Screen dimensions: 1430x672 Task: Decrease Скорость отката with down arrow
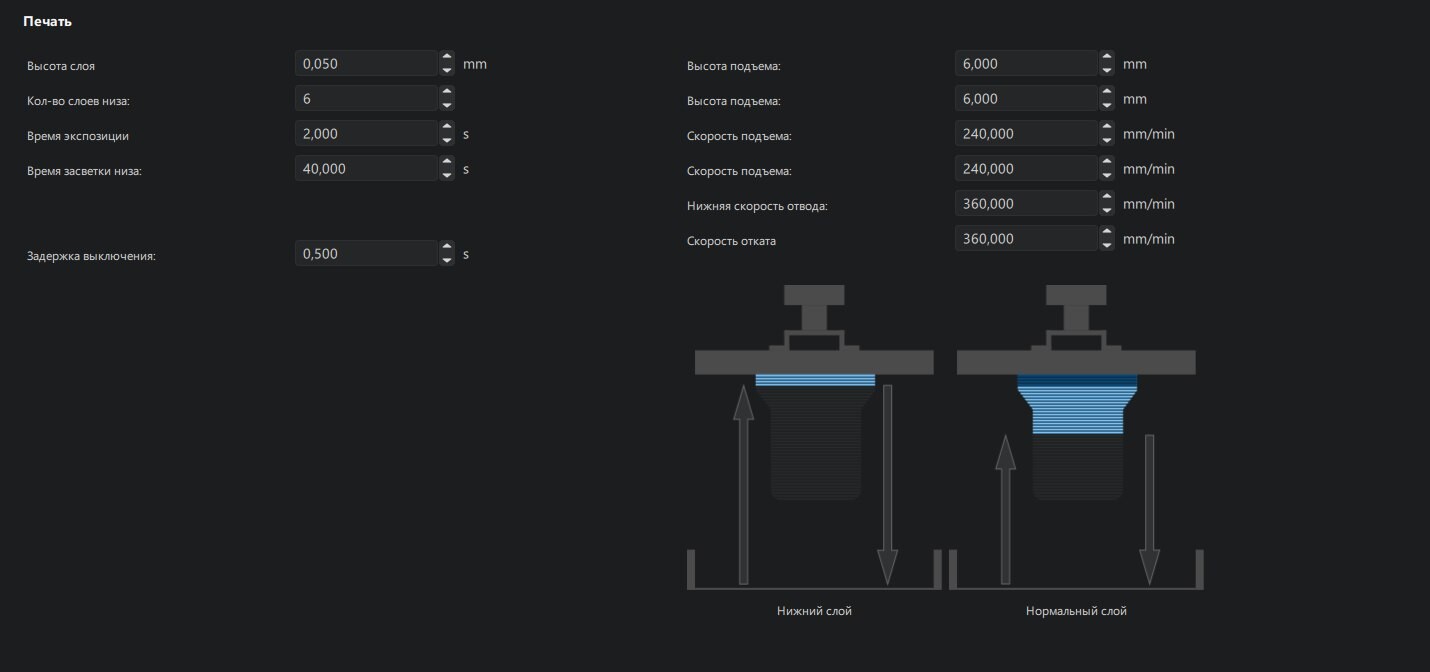(x=1107, y=245)
